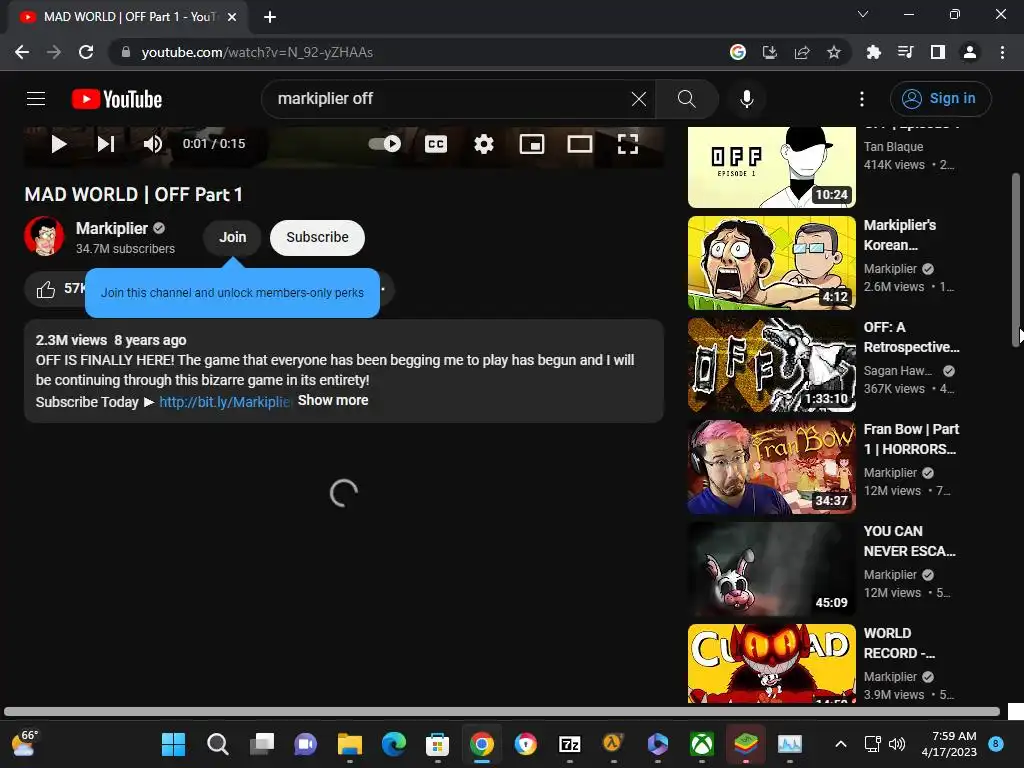
Task: Click the youtube.com address bar
Action: 418,52
